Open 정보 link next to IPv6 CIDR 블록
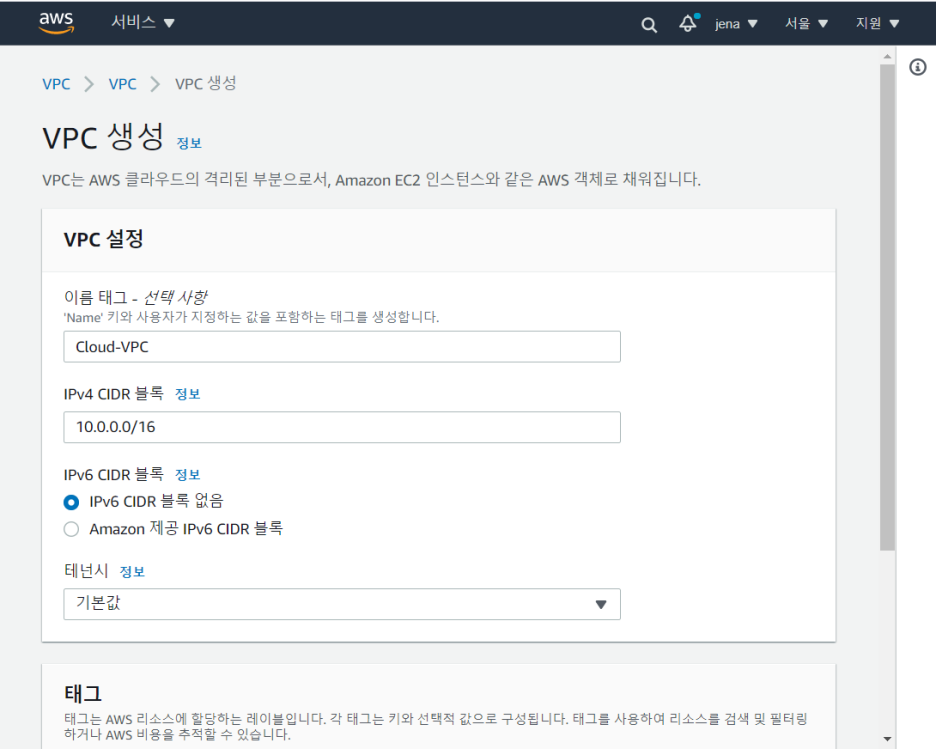This screenshot has height=749, width=936. tap(187, 474)
